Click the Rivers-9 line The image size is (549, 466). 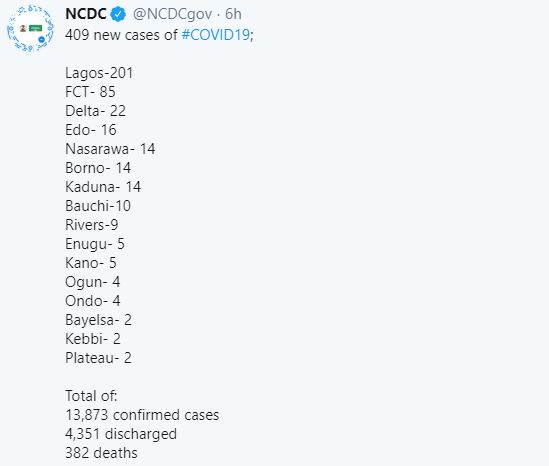click(92, 225)
